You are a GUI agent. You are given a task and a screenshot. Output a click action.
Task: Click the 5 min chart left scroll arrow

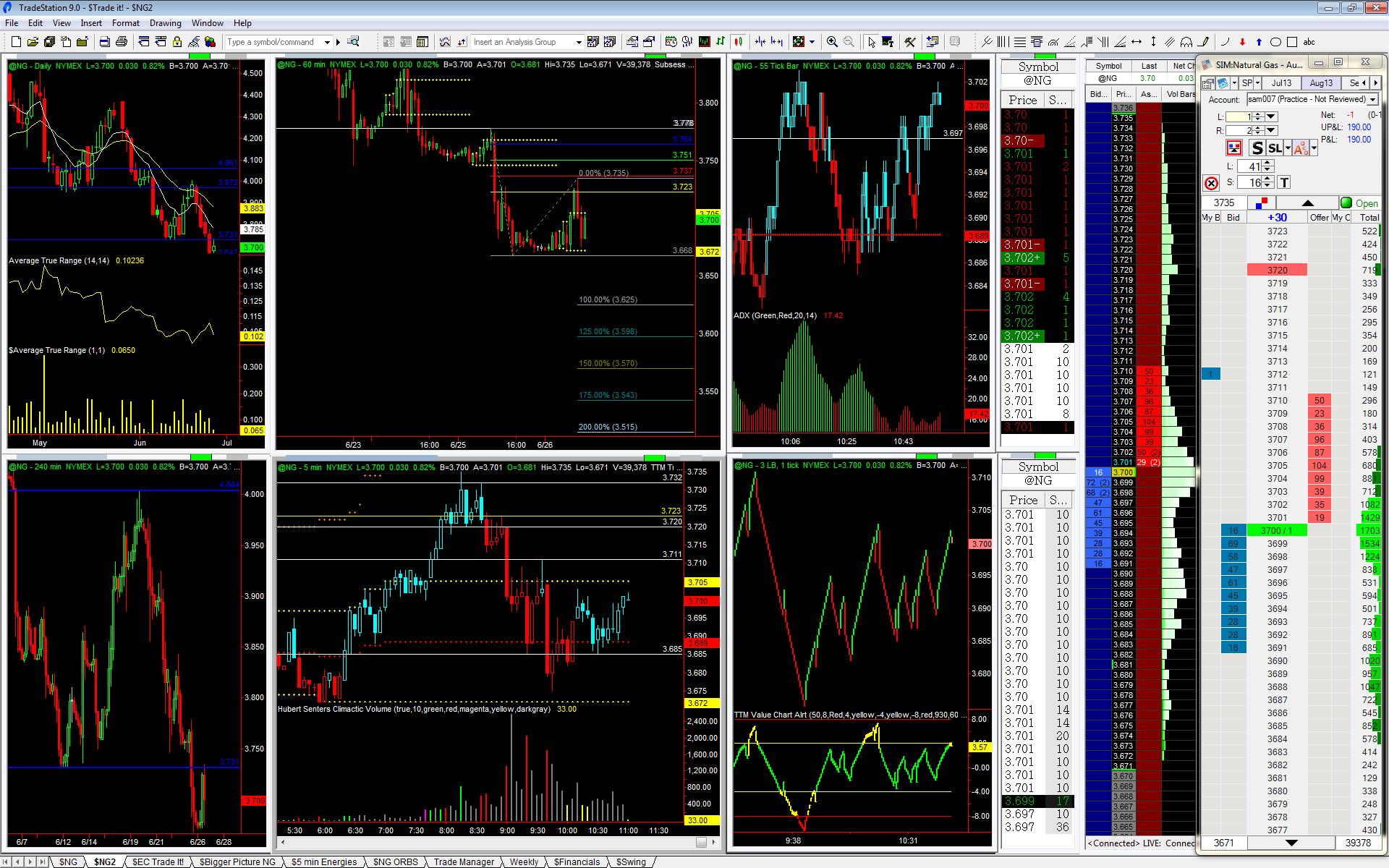click(283, 842)
